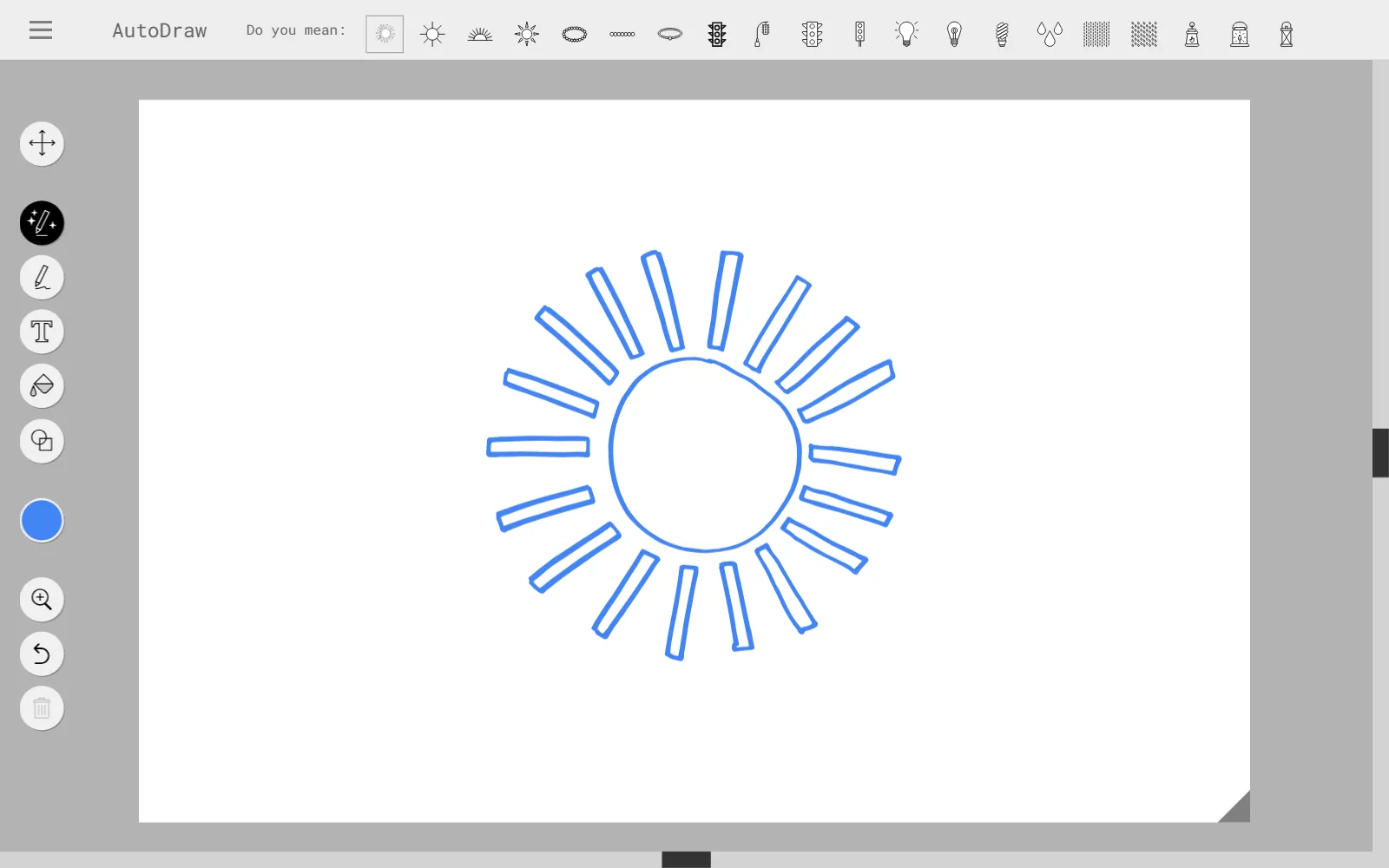
Task: Select the Type text tool
Action: 42,332
